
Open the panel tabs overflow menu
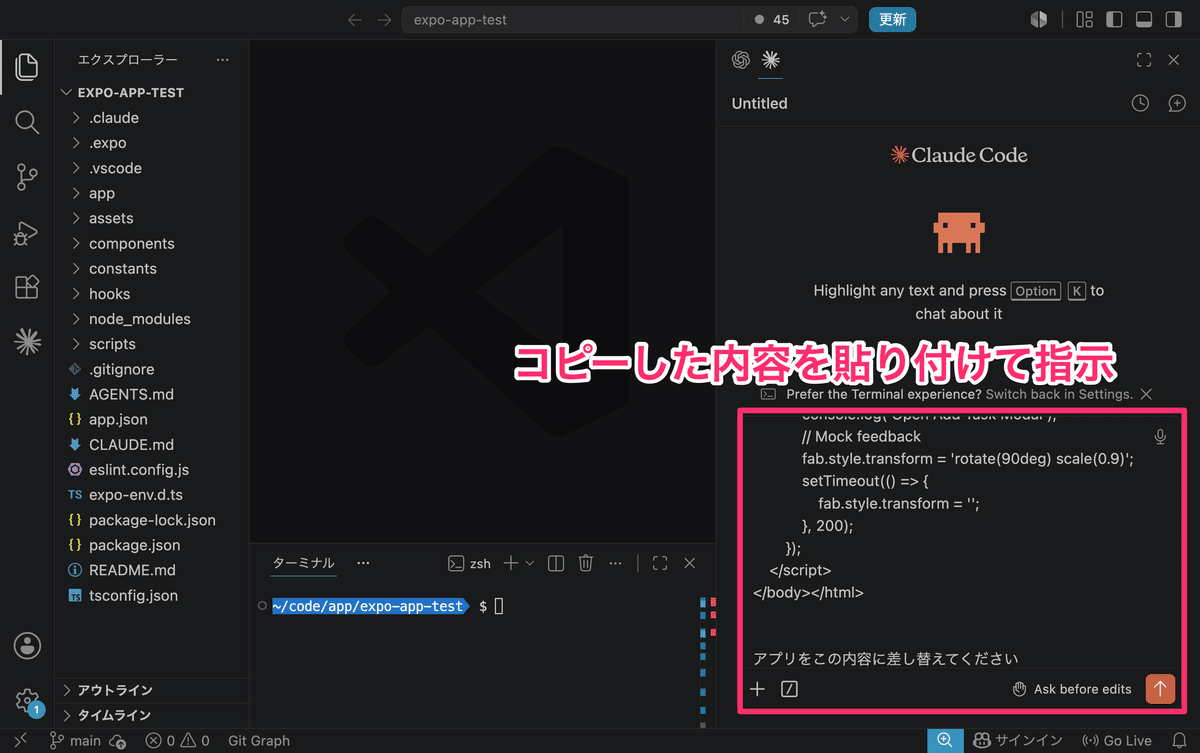click(x=363, y=563)
